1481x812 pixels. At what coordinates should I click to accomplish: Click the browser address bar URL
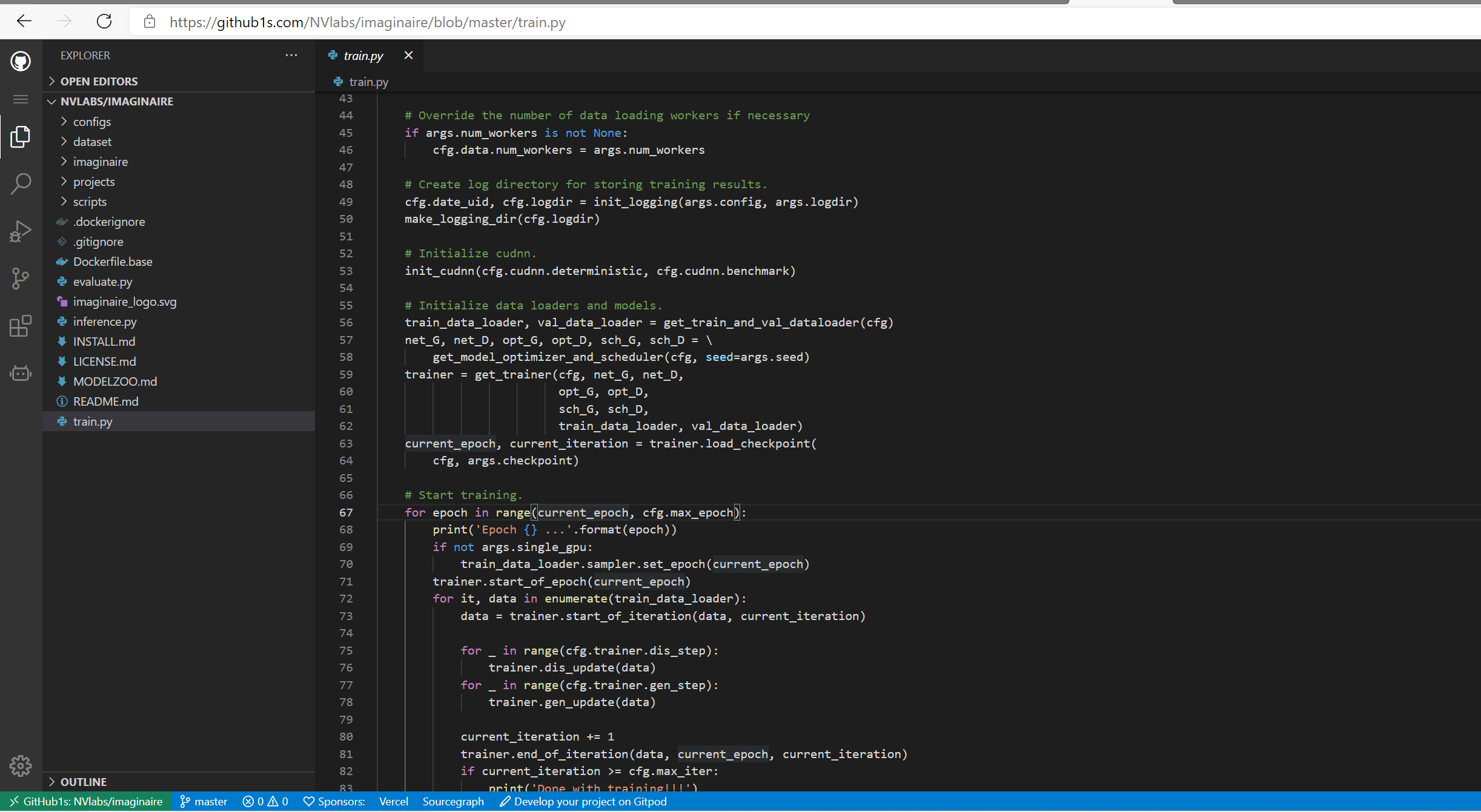[367, 22]
